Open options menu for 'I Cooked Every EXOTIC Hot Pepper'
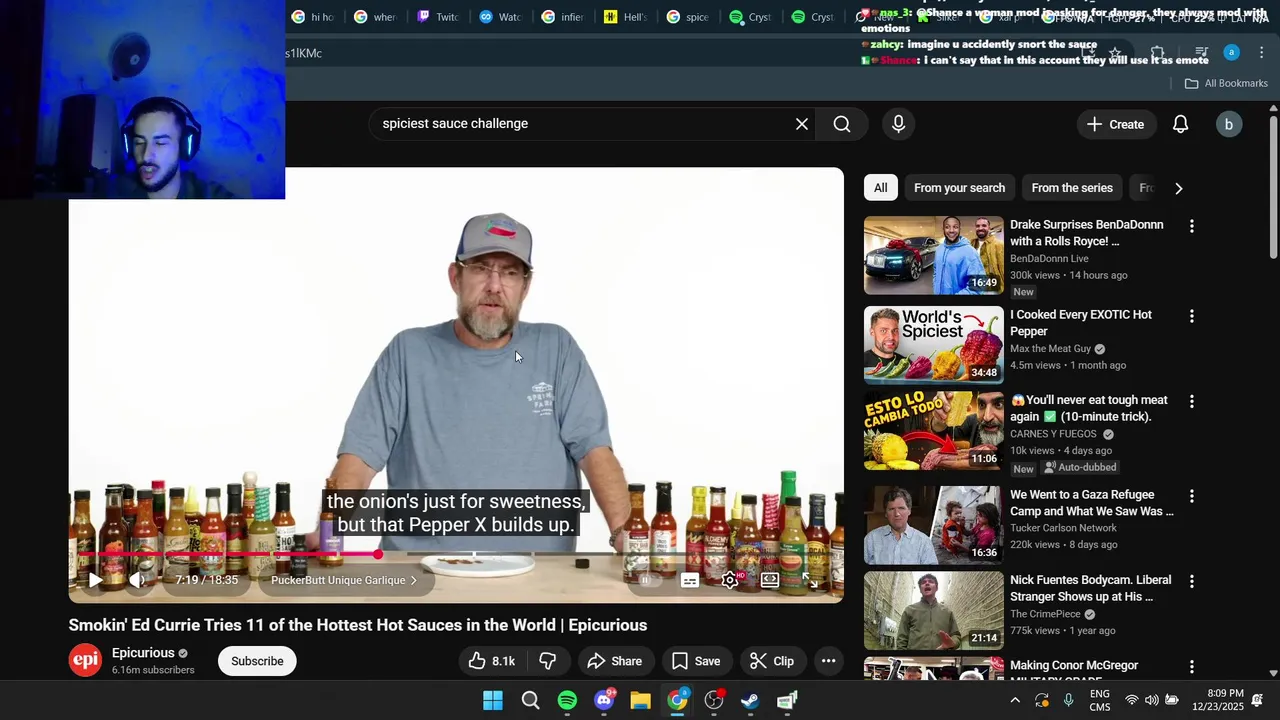1280x720 pixels. pyautogui.click(x=1191, y=317)
